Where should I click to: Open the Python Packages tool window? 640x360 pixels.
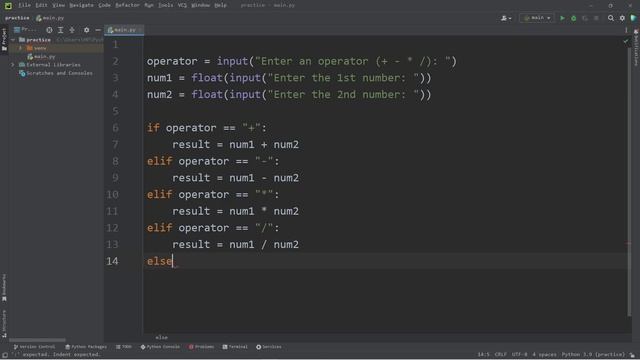pos(86,347)
